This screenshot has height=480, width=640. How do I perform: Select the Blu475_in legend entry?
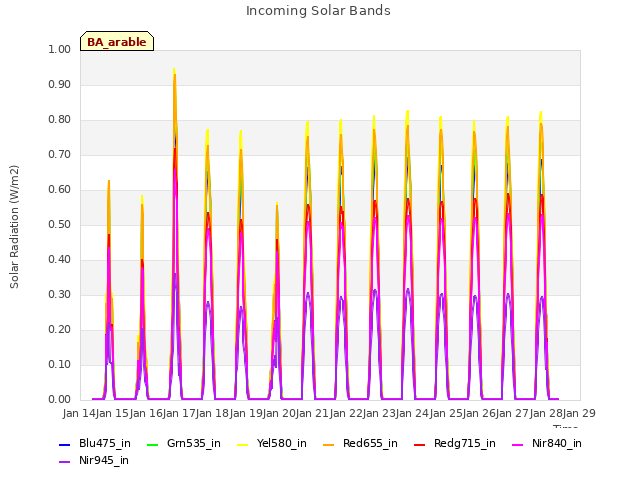click(x=95, y=444)
